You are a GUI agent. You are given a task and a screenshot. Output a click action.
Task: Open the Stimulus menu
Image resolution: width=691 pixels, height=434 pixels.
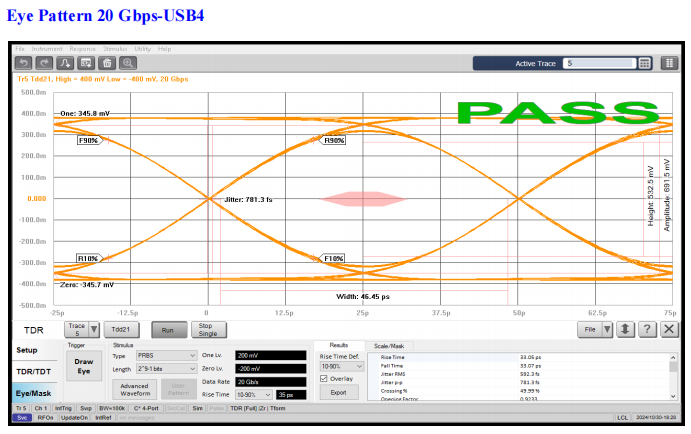[x=115, y=49]
